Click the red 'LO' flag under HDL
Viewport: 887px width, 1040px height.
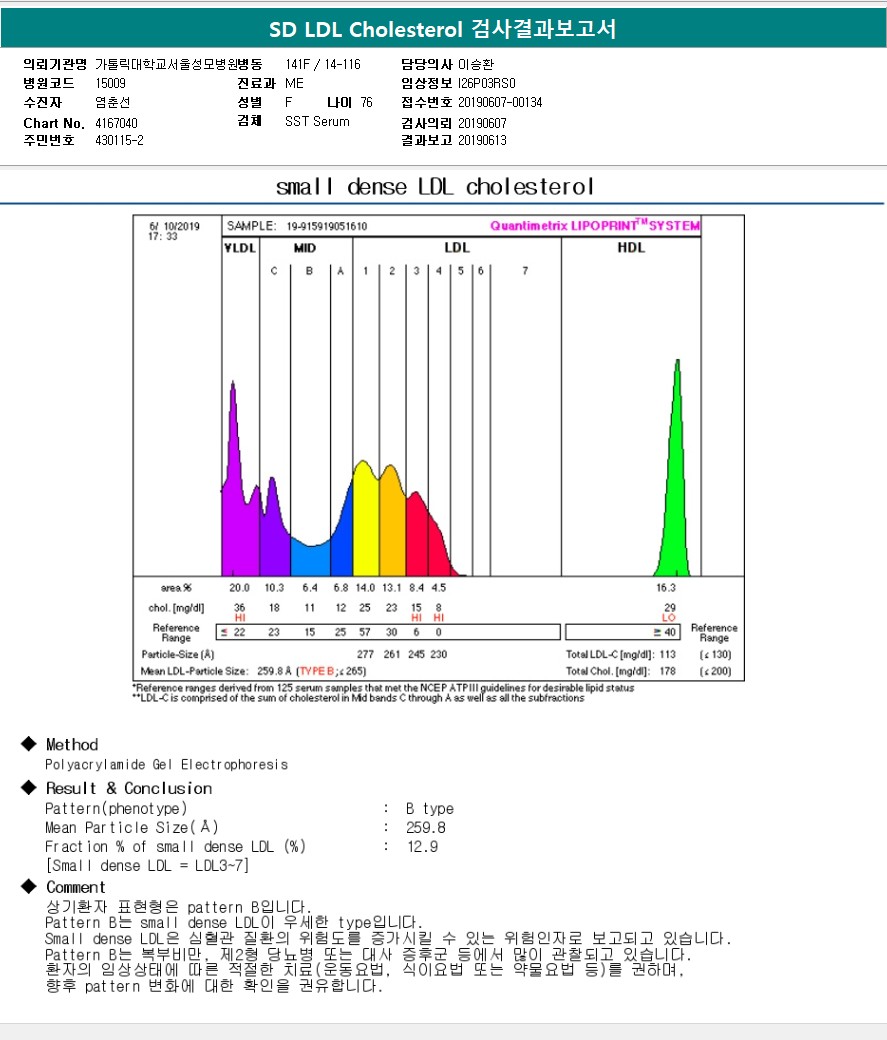669,618
